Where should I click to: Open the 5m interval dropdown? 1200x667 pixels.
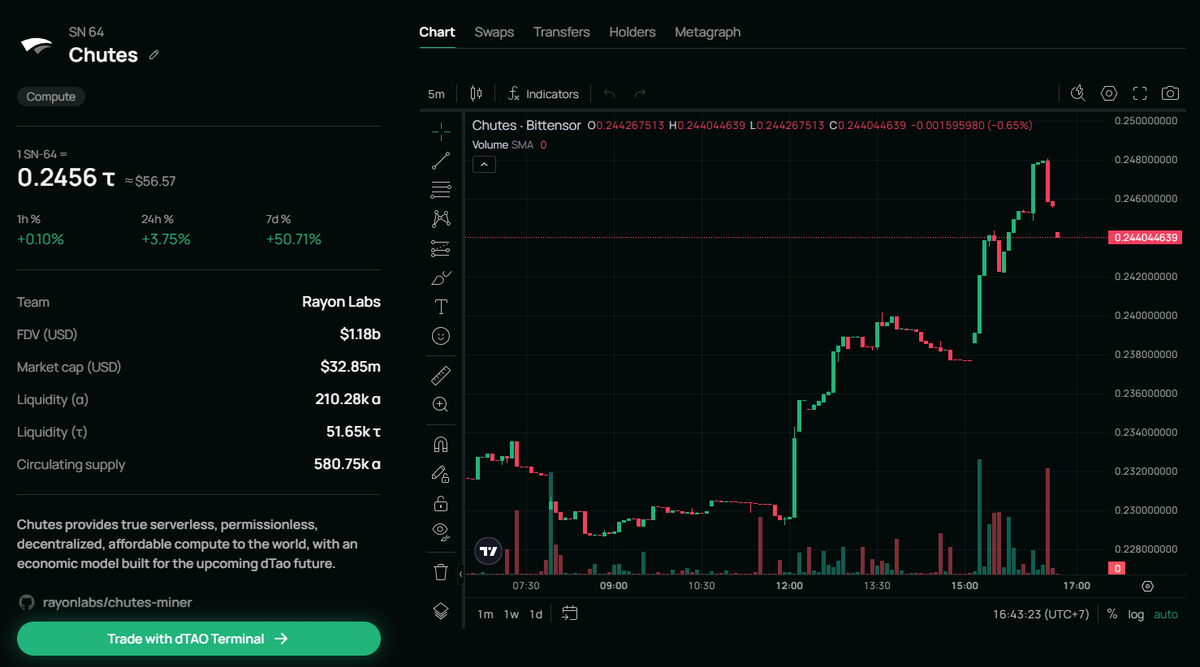click(x=436, y=94)
